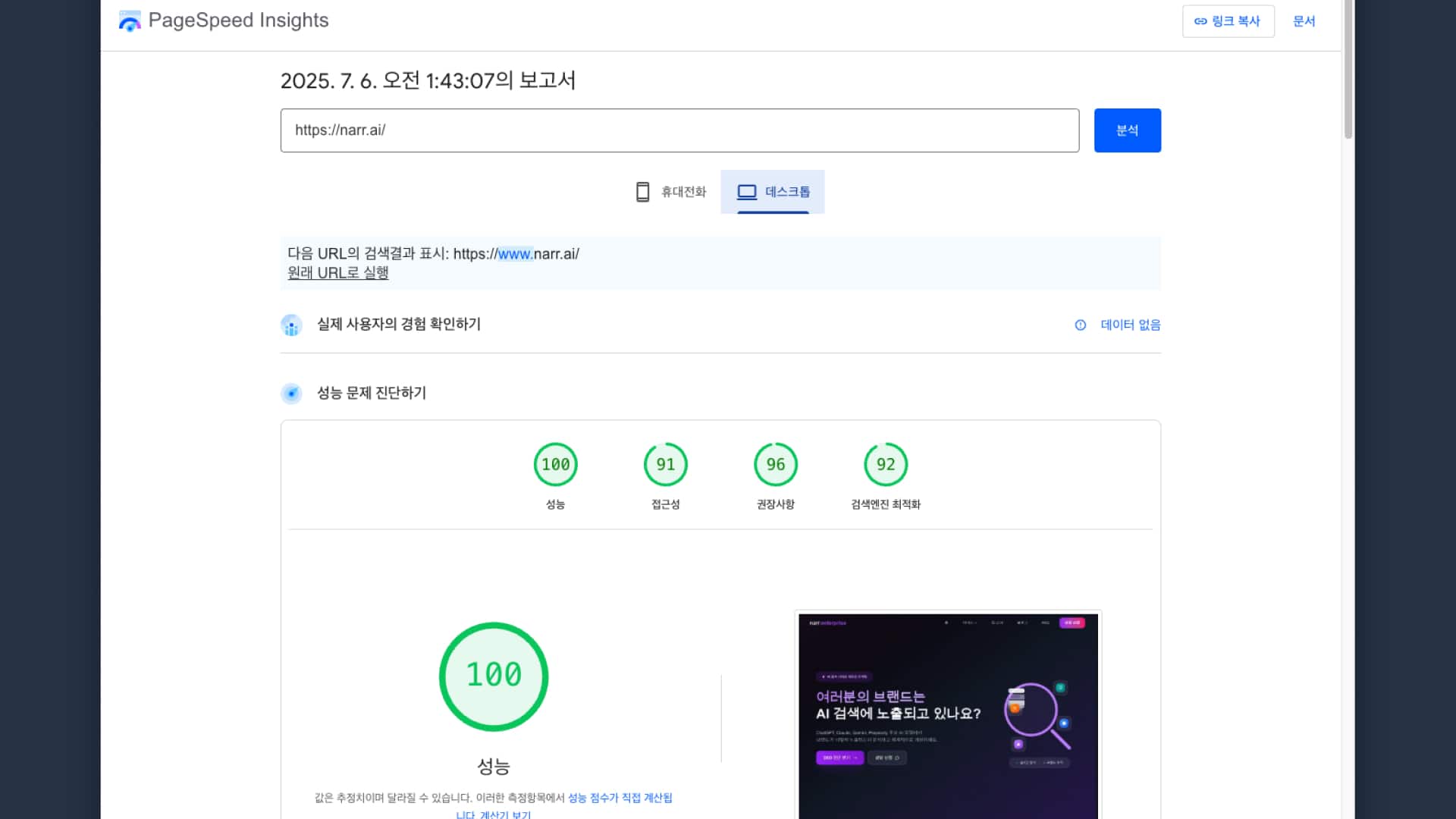This screenshot has height=819, width=1456.
Task: Click the 성능 문제 진단하기 section icon
Action: (x=292, y=394)
